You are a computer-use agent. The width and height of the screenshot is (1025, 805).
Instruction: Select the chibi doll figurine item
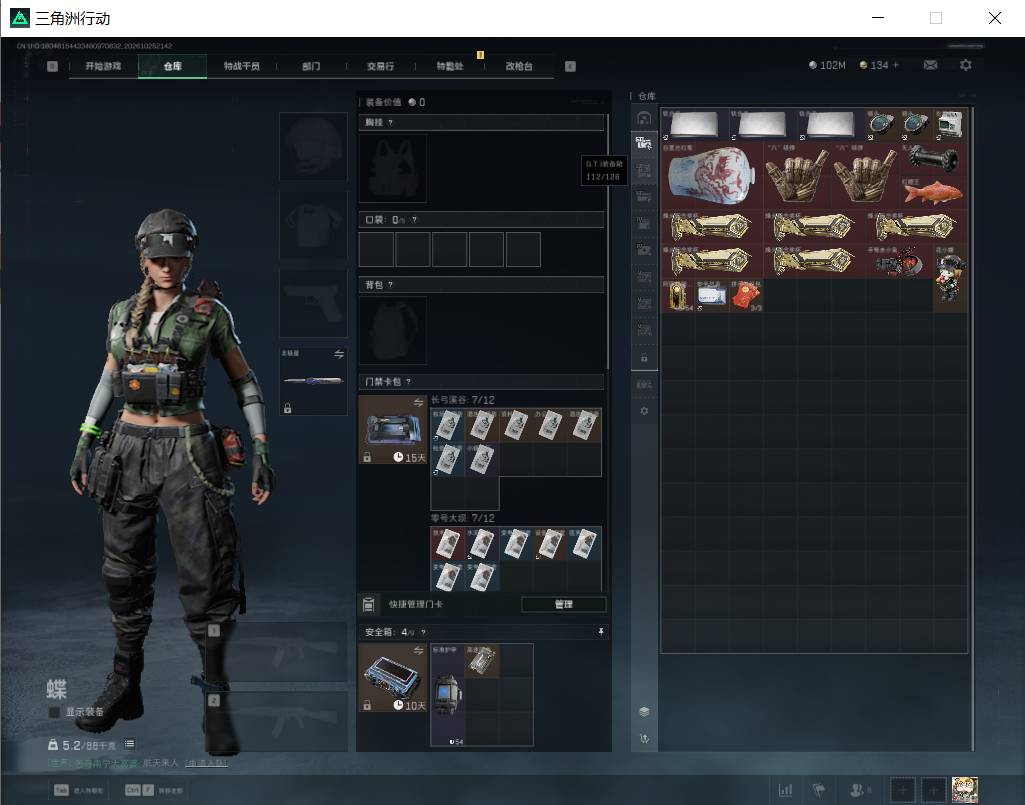pos(950,279)
